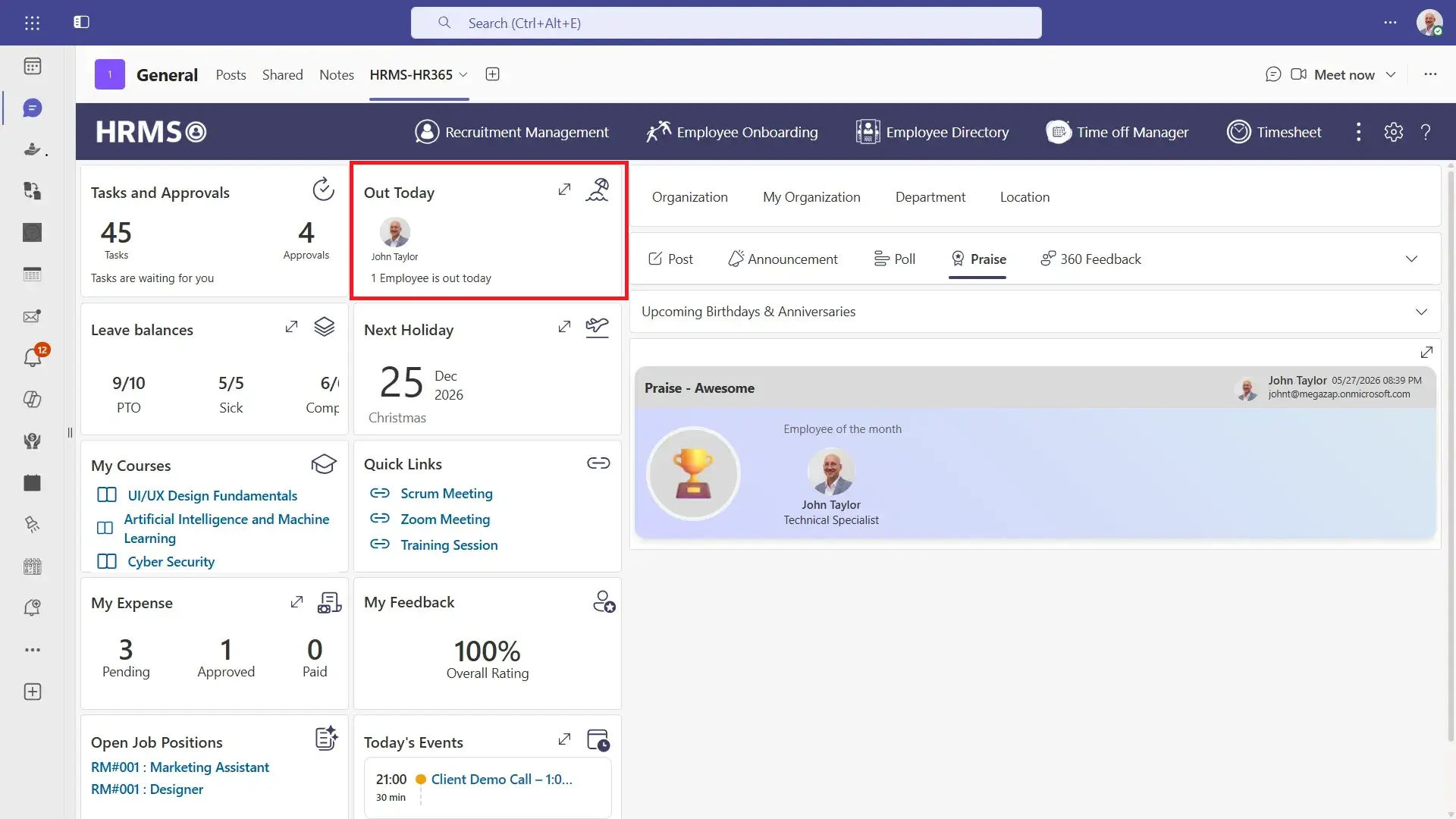The image size is (1456, 819).
Task: Click the Quick Links chain icon
Action: (598, 463)
